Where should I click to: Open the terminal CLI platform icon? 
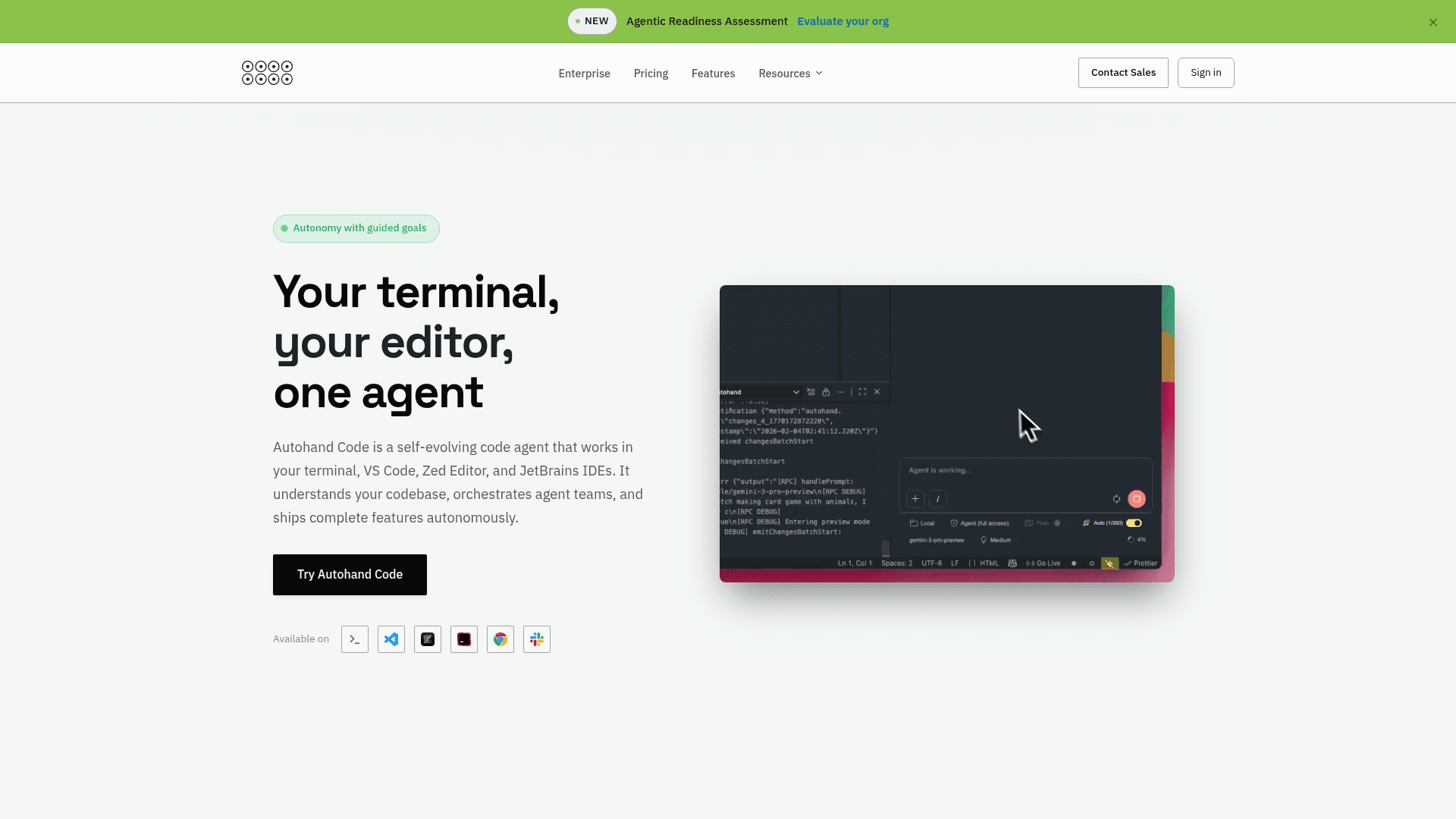coord(355,639)
